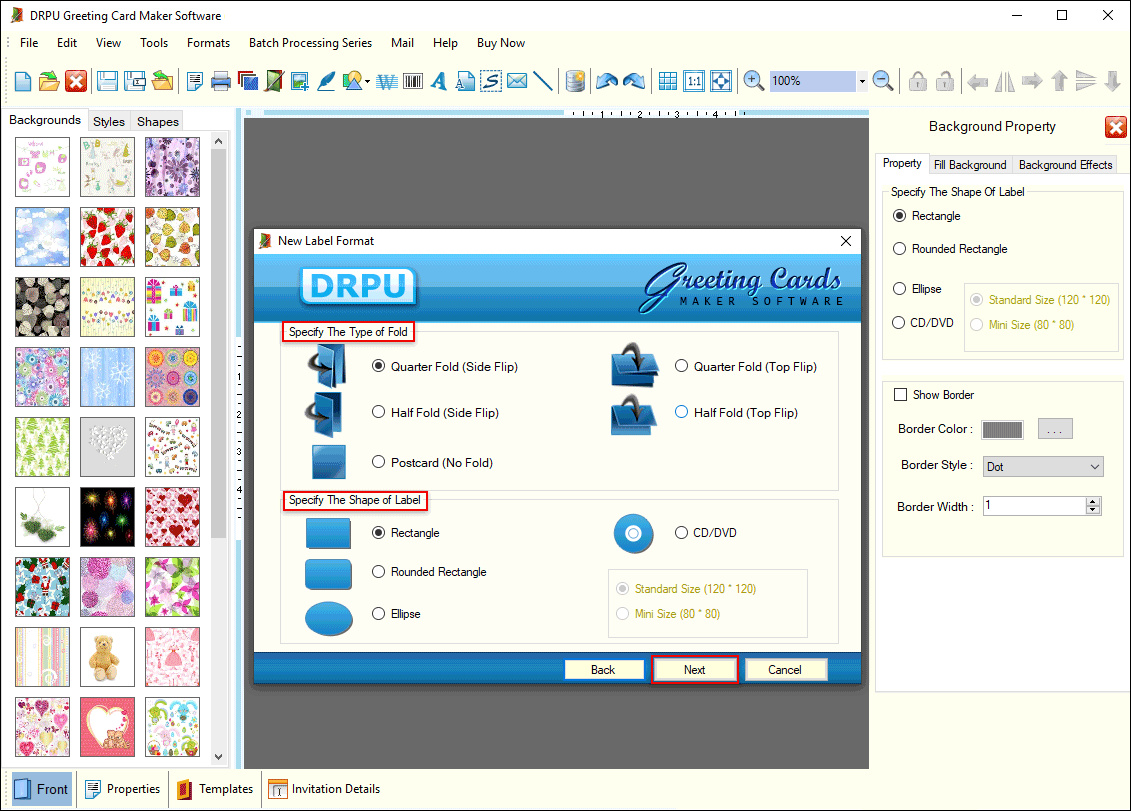Select the diagonal line drawing tool
Image resolution: width=1131 pixels, height=811 pixels.
click(543, 81)
